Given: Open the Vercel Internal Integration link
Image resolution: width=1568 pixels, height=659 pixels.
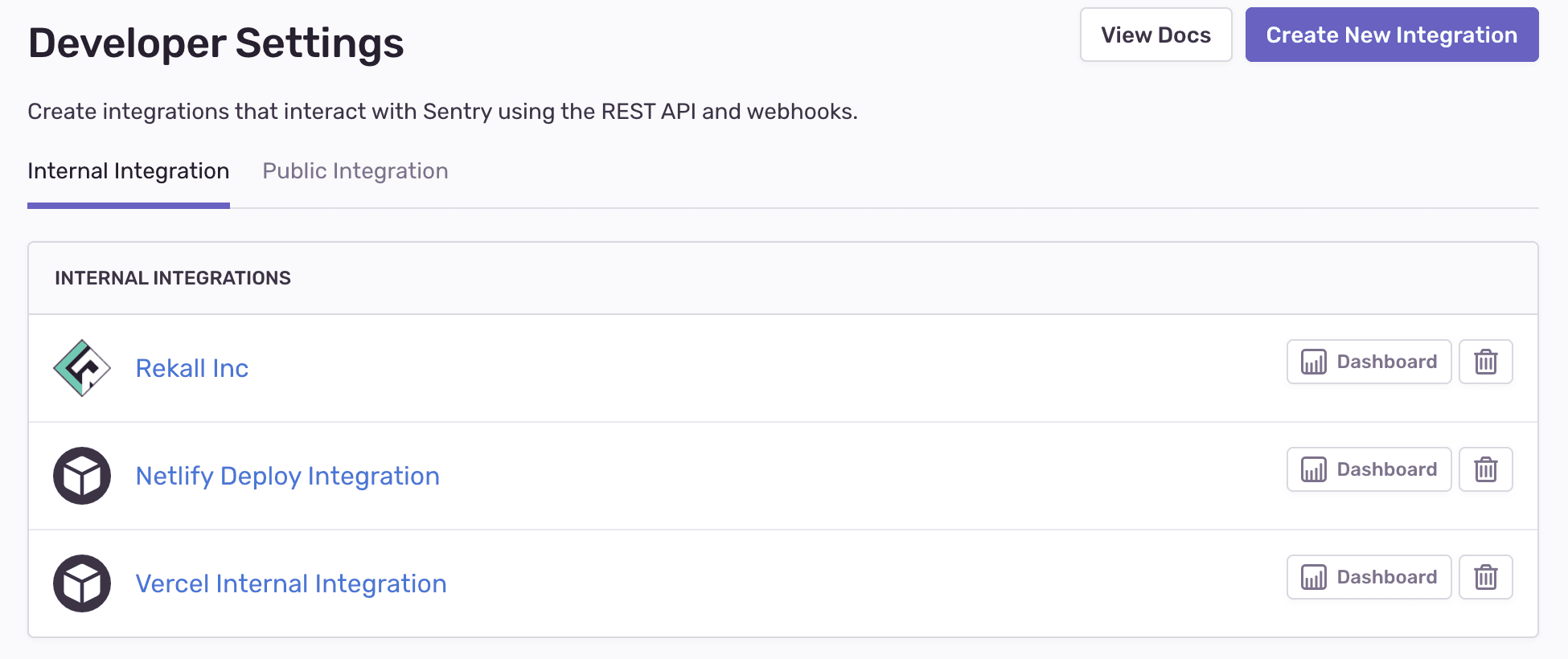Looking at the screenshot, I should coord(291,583).
